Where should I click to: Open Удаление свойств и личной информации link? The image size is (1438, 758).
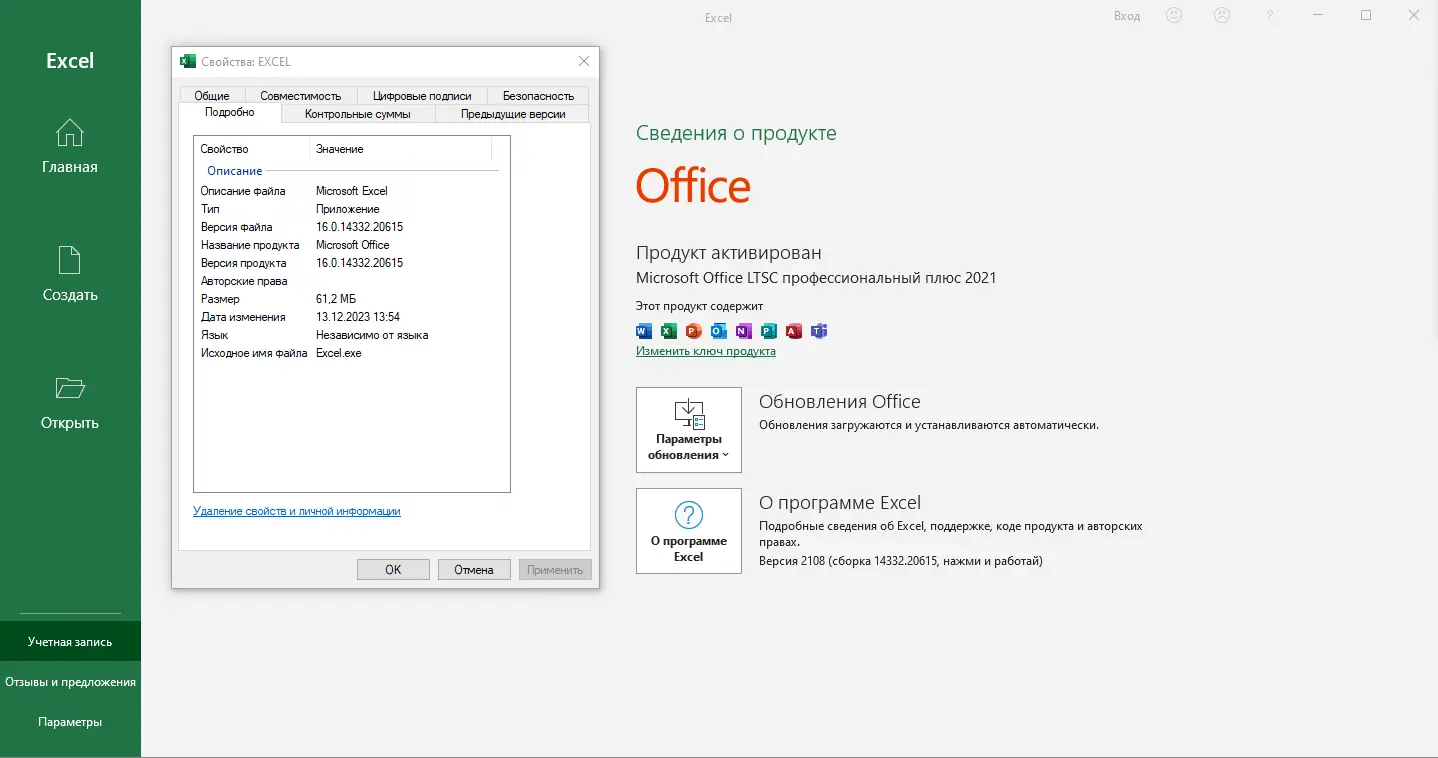coord(297,511)
